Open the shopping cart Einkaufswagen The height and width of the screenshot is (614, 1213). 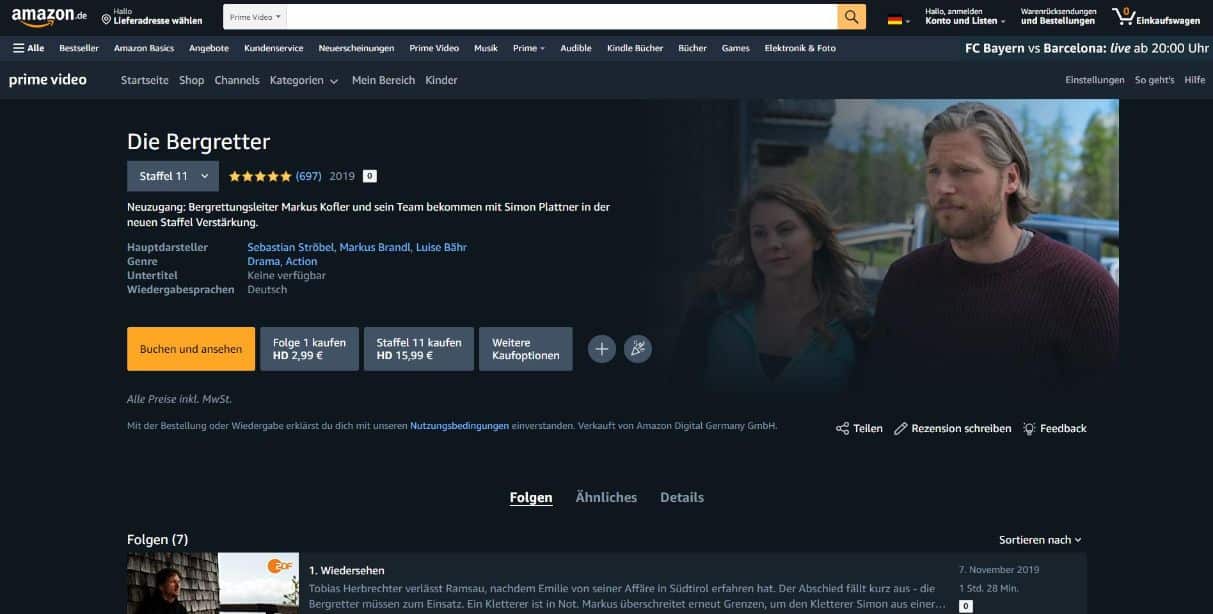1155,17
